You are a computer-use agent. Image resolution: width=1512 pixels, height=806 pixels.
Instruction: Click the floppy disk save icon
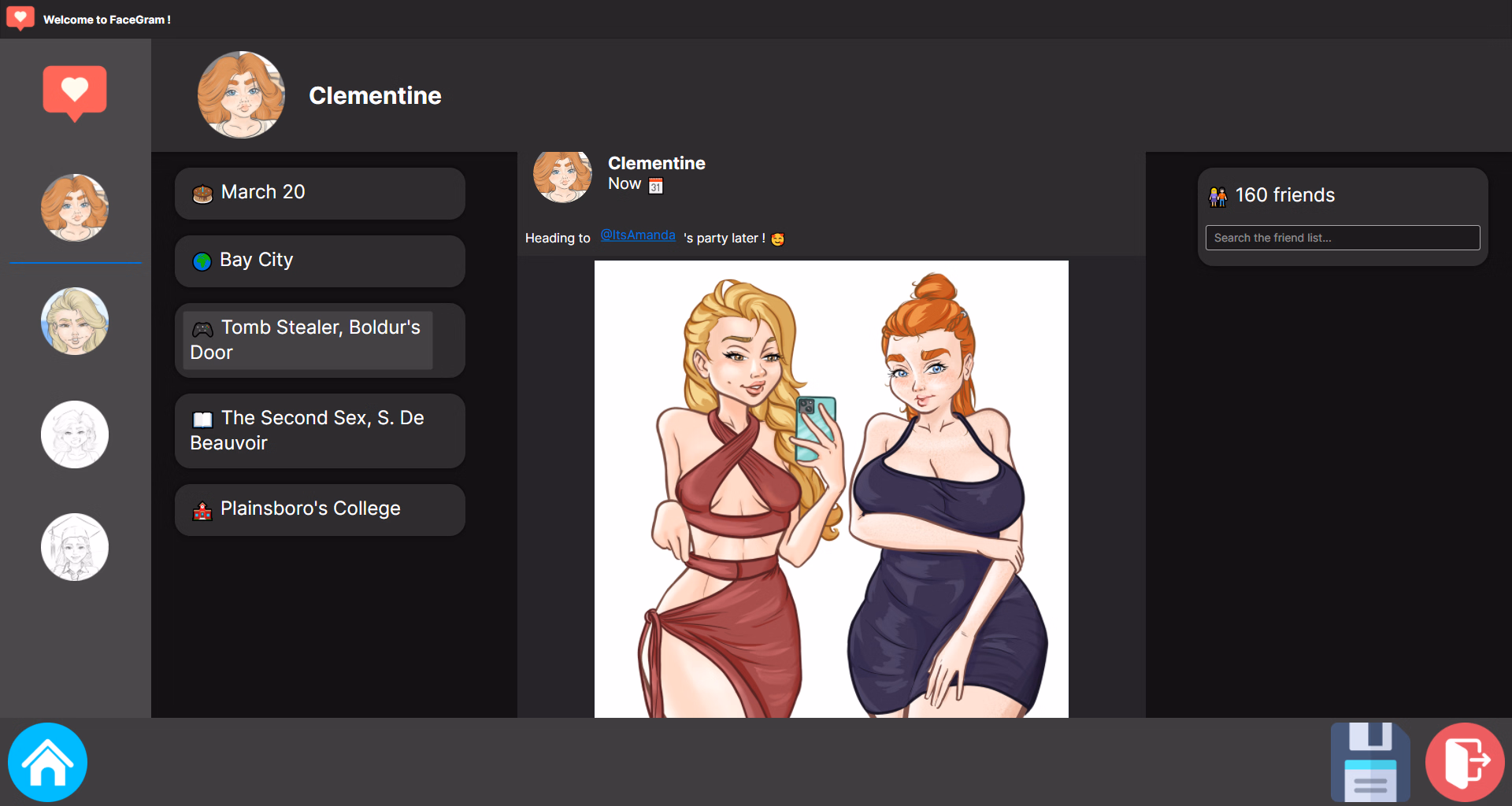pyautogui.click(x=1370, y=762)
